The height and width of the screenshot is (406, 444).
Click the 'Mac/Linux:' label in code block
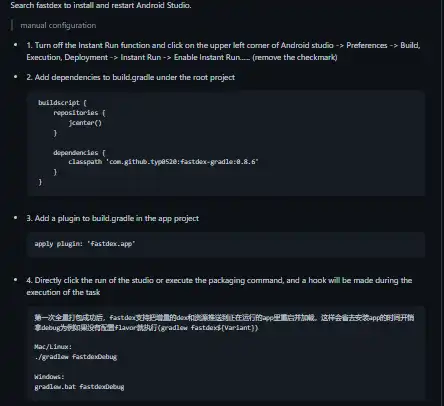click(x=53, y=347)
